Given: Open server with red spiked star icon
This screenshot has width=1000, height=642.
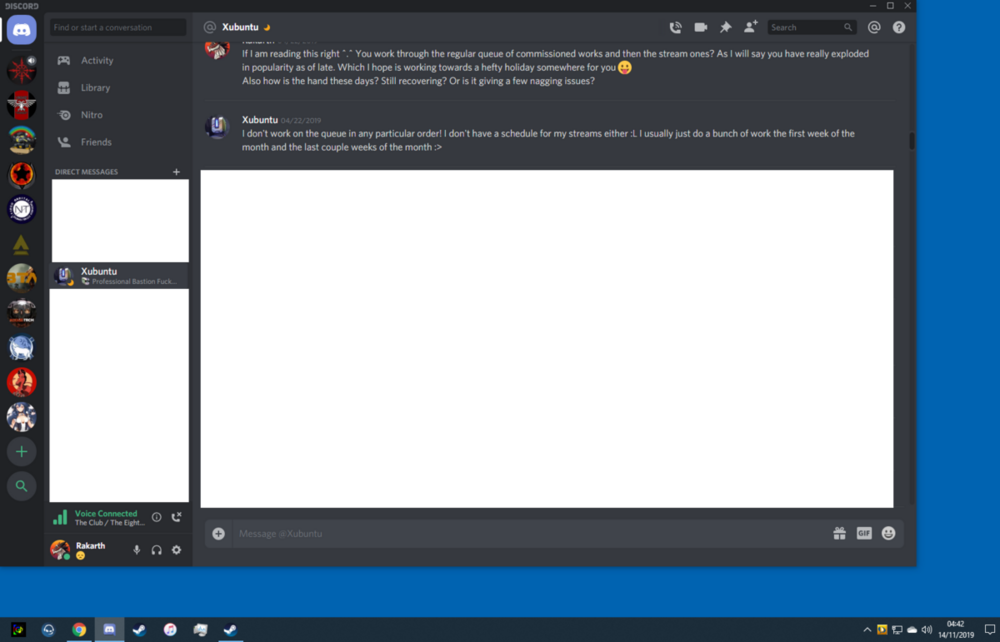Looking at the screenshot, I should pos(21,71).
